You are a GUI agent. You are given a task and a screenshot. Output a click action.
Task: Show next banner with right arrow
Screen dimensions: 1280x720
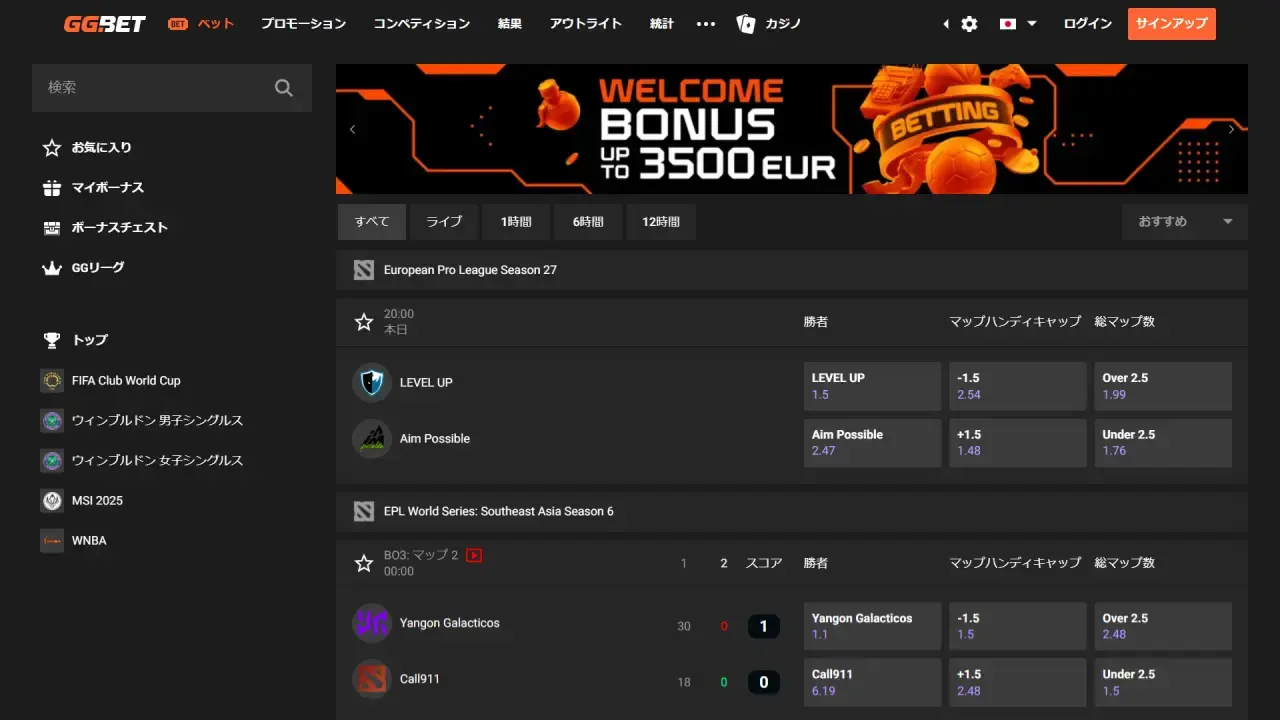pyautogui.click(x=1231, y=129)
